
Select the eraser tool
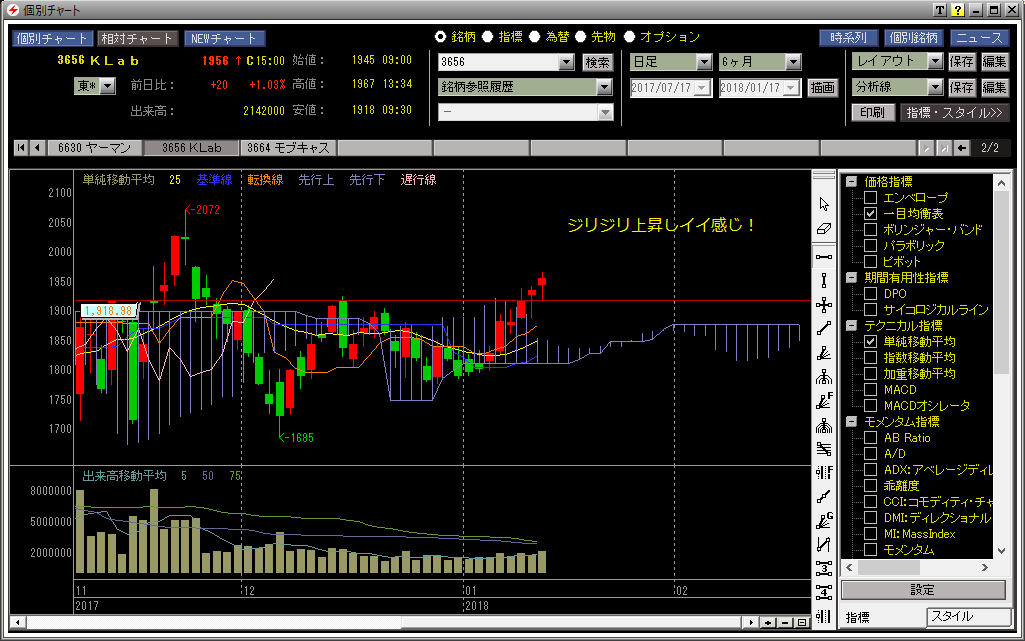point(824,229)
